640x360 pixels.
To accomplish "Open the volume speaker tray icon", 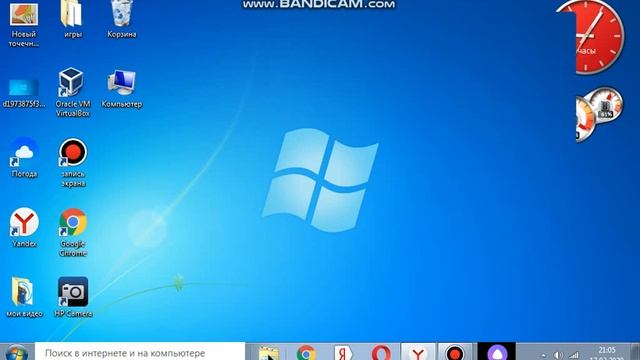I will point(558,355).
